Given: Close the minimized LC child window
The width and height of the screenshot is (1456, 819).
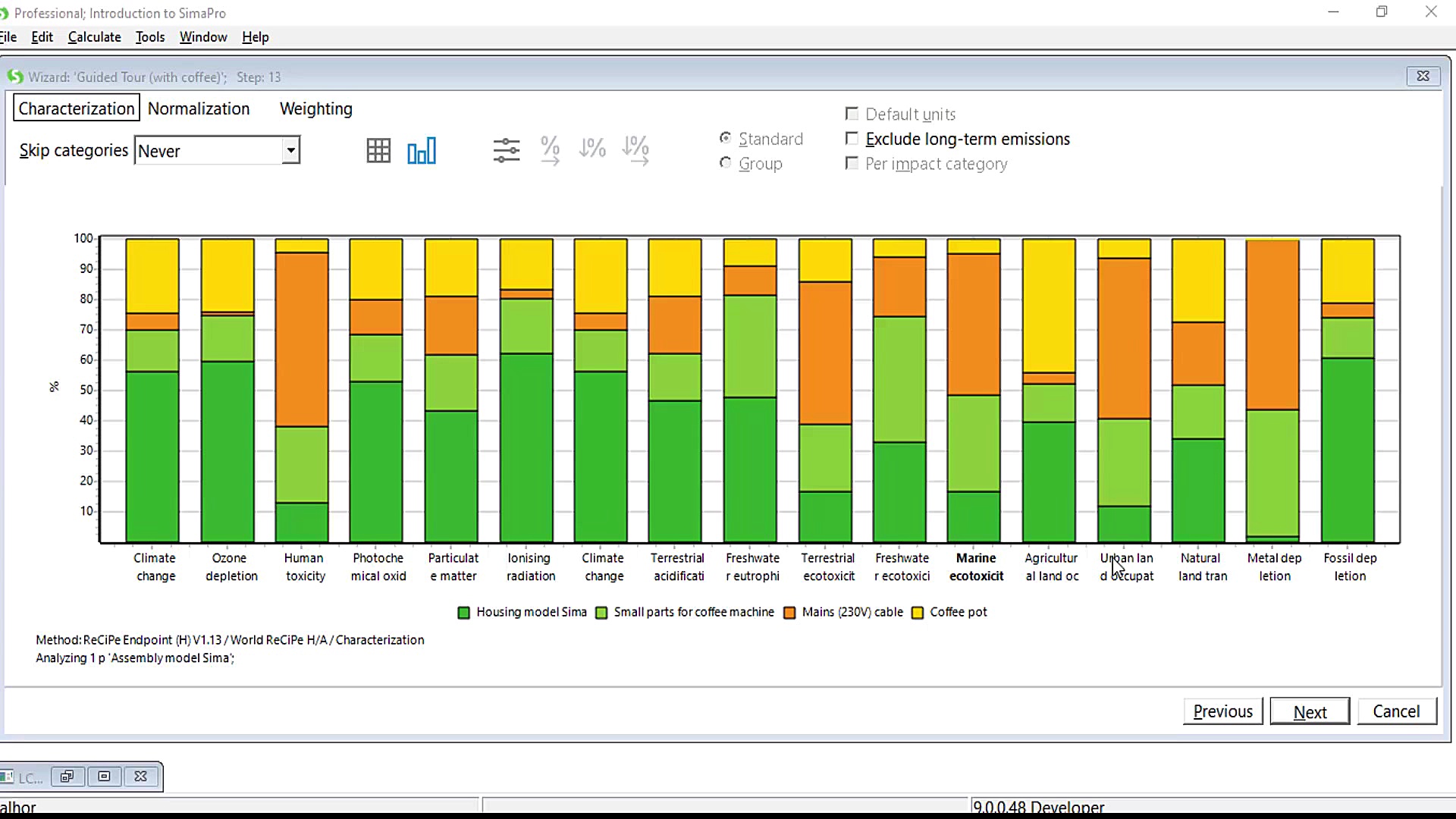Looking at the screenshot, I should click(140, 777).
